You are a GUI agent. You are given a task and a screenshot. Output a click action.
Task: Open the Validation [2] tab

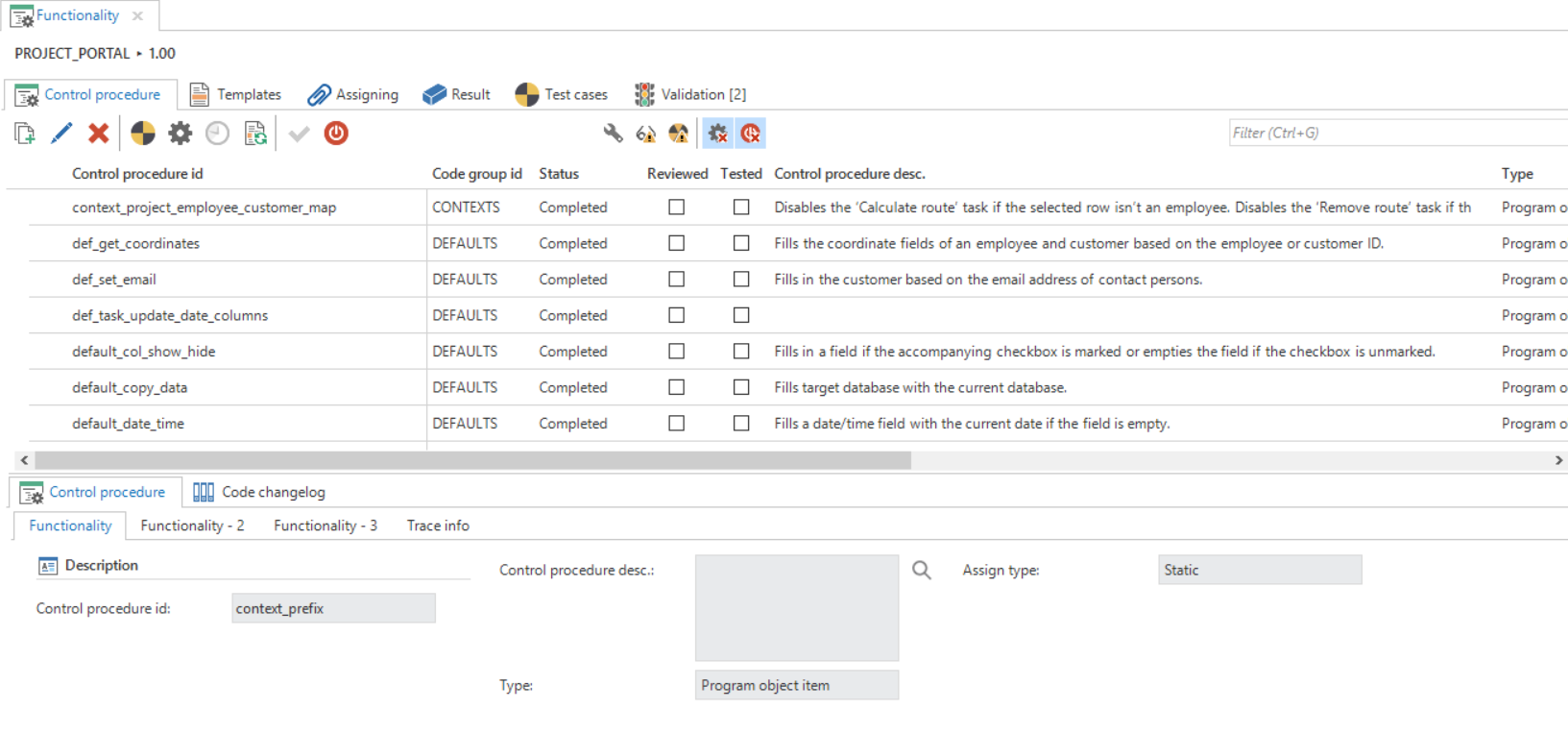(x=690, y=94)
